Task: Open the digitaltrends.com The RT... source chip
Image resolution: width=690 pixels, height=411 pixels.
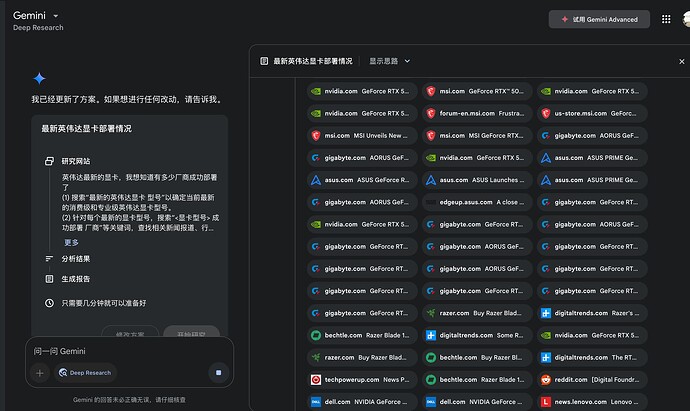Action: (x=592, y=358)
